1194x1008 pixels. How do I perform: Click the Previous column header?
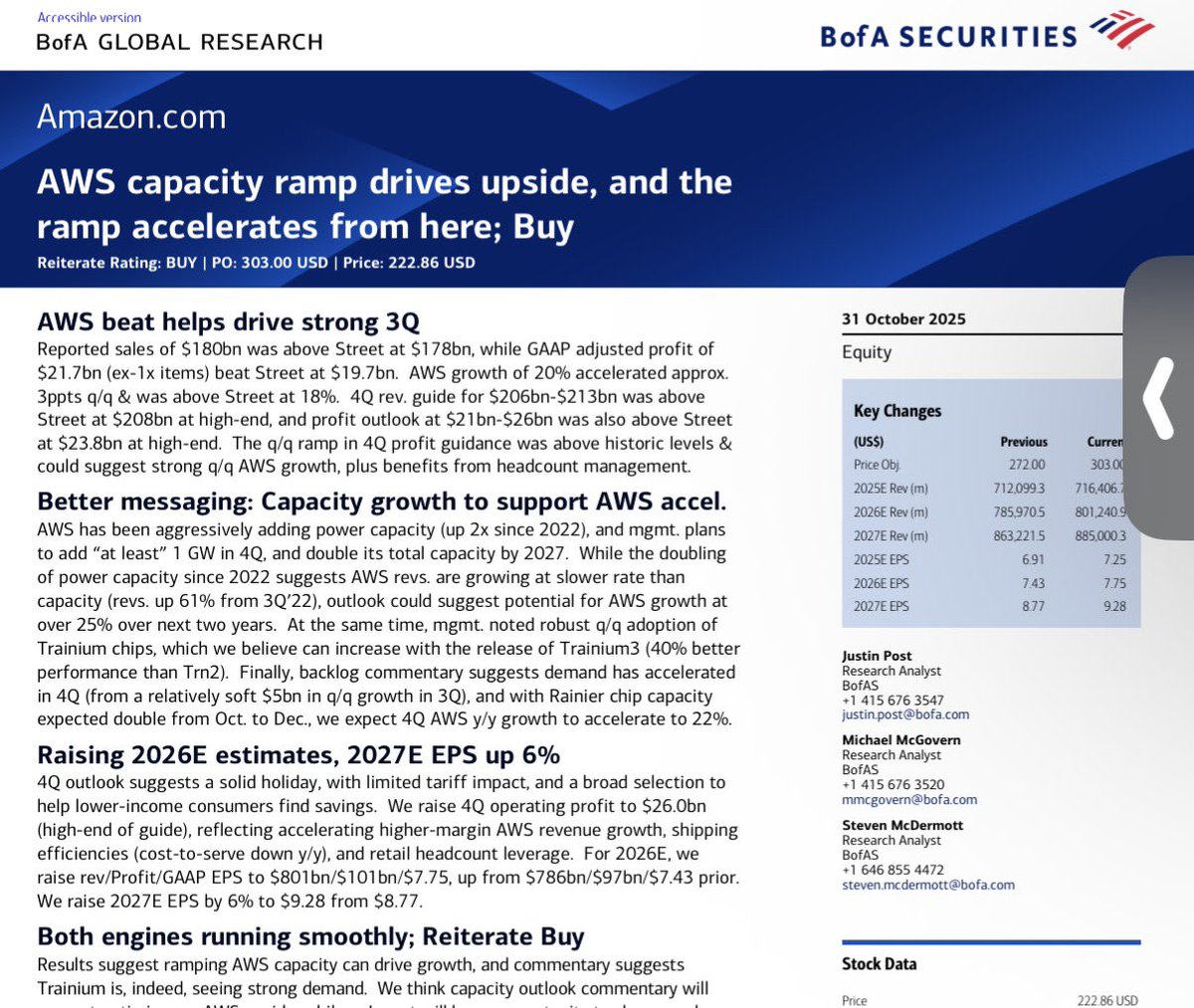1024,442
